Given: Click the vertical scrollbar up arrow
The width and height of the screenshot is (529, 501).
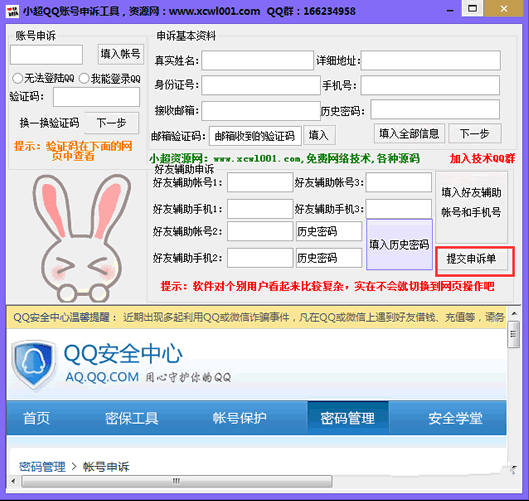Looking at the screenshot, I should click(514, 314).
